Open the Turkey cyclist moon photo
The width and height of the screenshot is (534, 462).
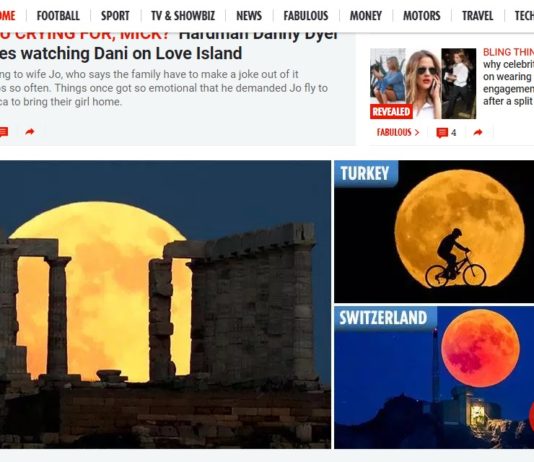click(x=434, y=232)
